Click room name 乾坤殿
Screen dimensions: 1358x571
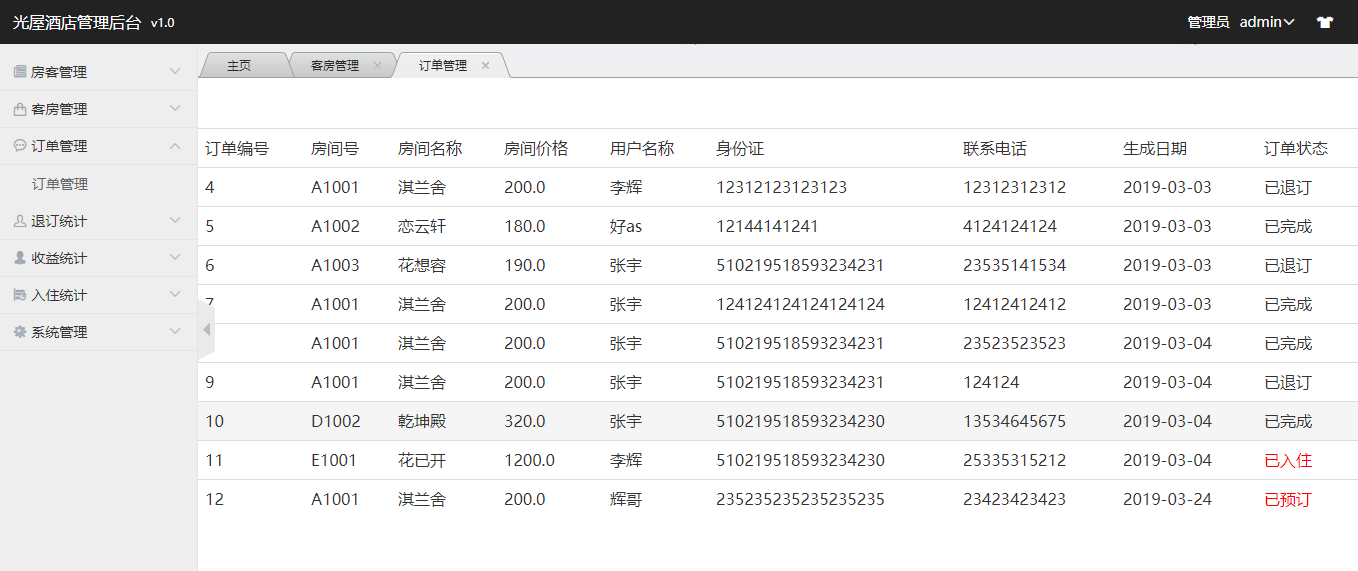422,422
